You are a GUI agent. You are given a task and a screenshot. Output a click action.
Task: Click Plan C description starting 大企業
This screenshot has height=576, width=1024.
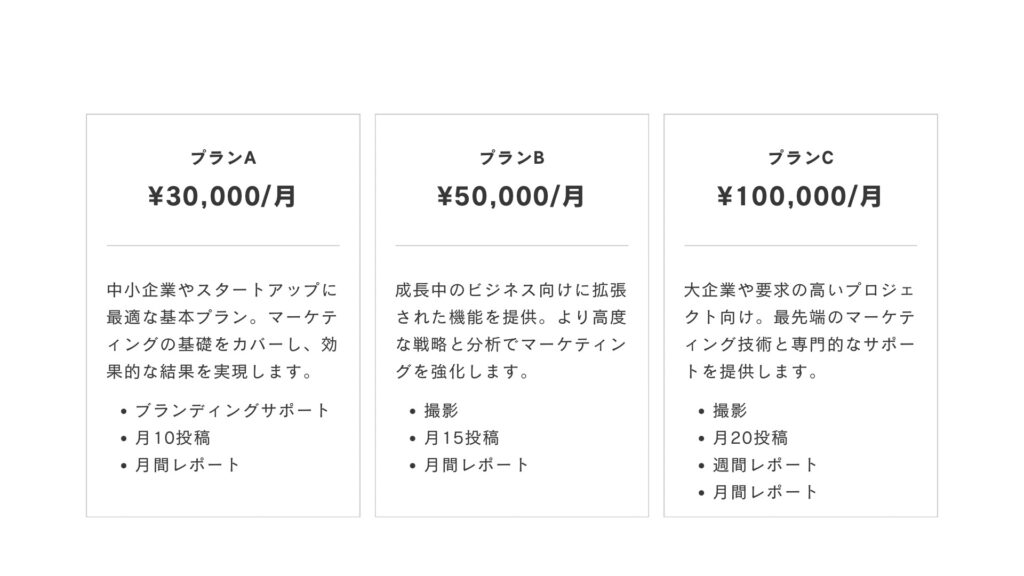800,332
